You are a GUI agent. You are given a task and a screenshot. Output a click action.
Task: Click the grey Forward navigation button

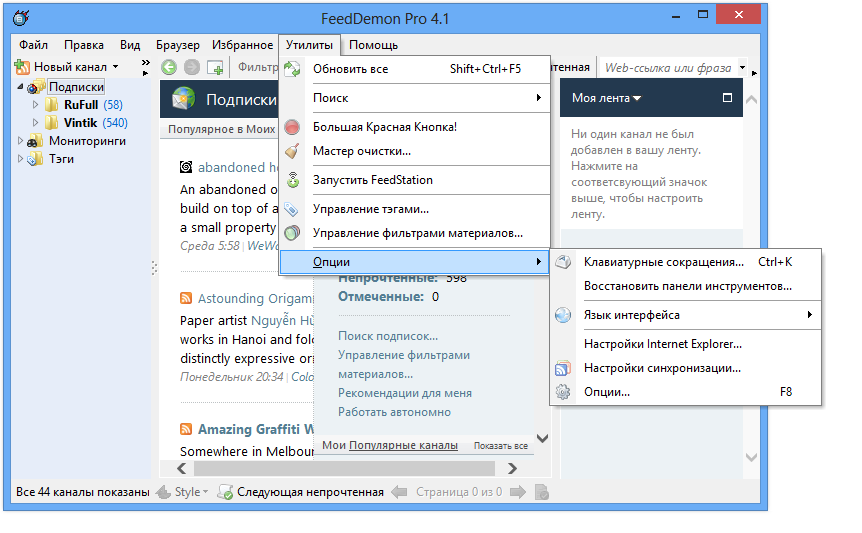click(x=192, y=67)
